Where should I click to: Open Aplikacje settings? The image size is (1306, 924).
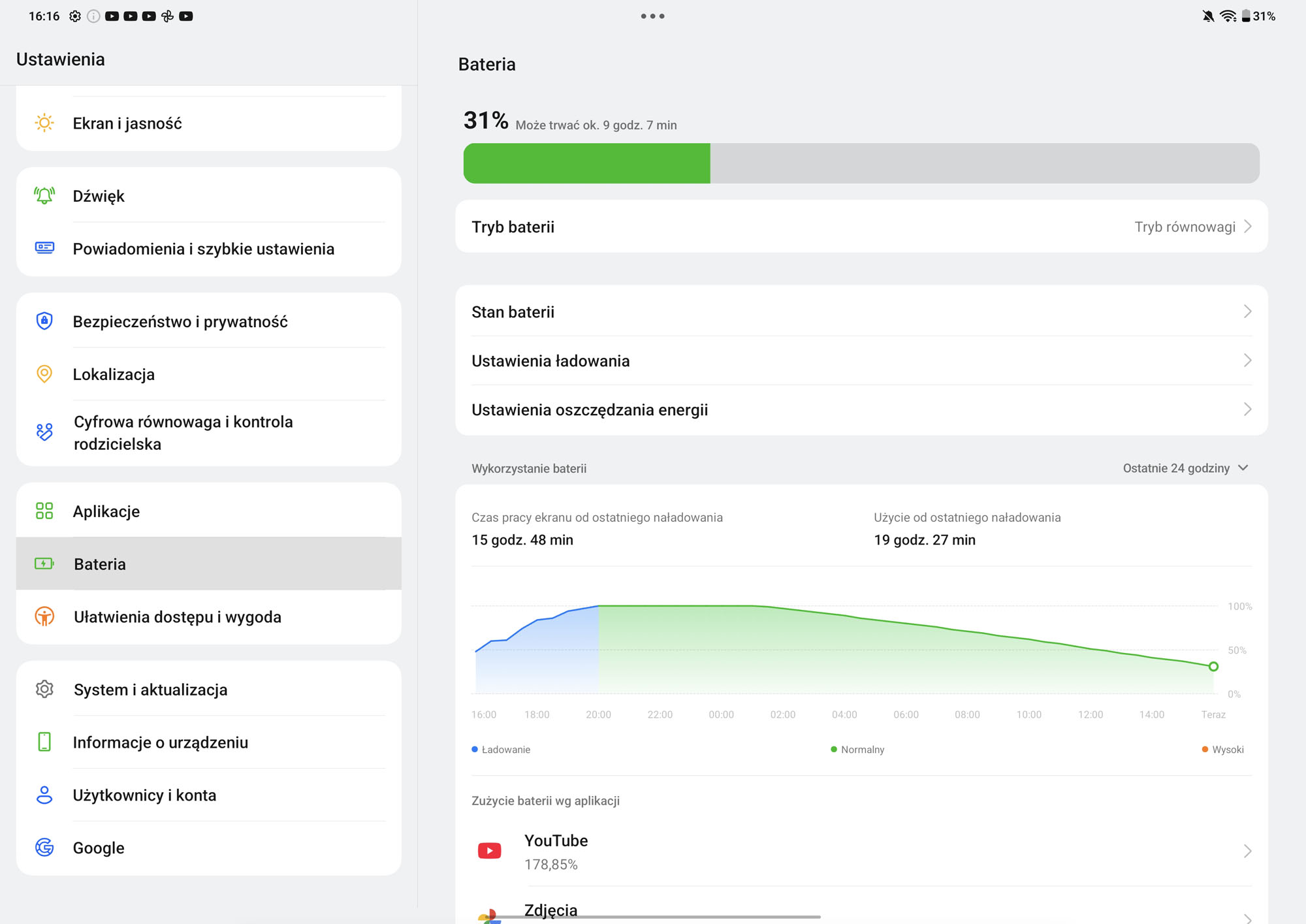click(x=209, y=511)
